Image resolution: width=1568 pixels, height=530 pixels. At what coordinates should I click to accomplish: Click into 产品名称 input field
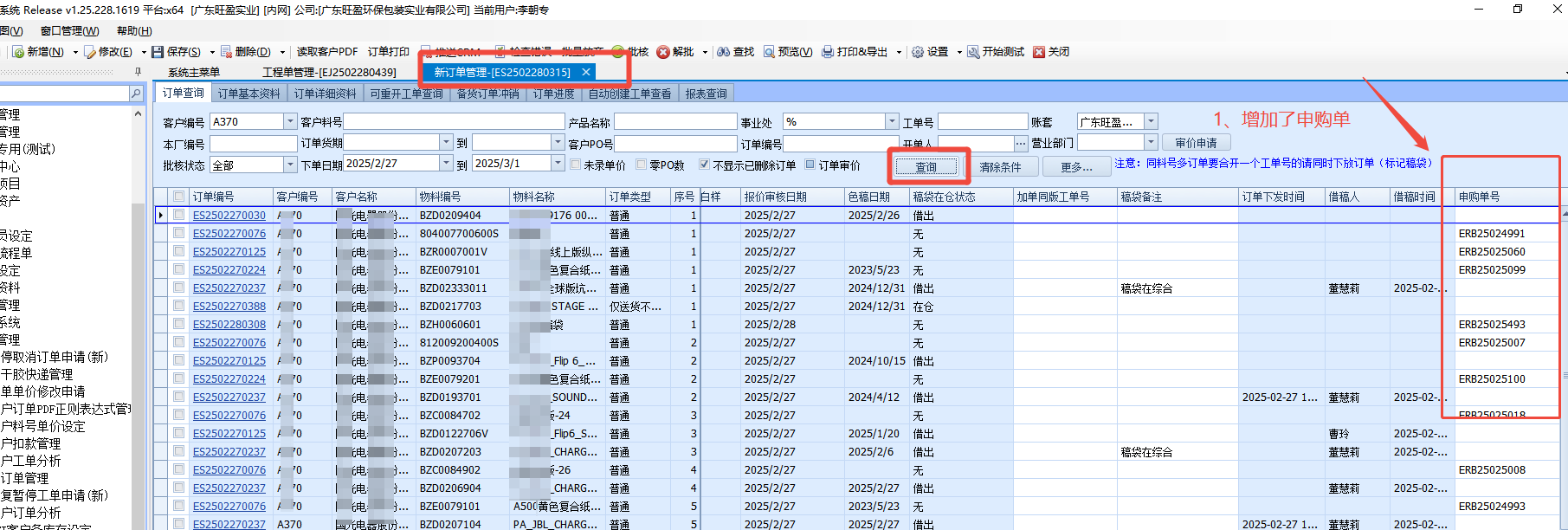(x=675, y=122)
